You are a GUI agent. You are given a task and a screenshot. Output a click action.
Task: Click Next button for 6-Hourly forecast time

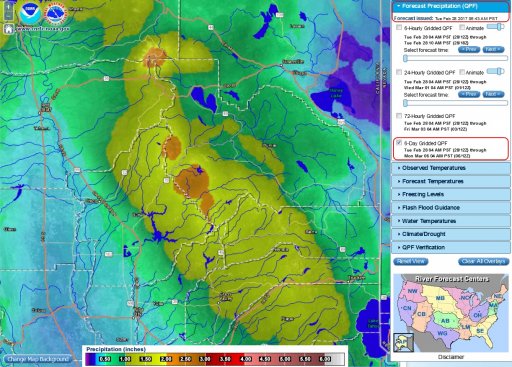click(x=493, y=50)
